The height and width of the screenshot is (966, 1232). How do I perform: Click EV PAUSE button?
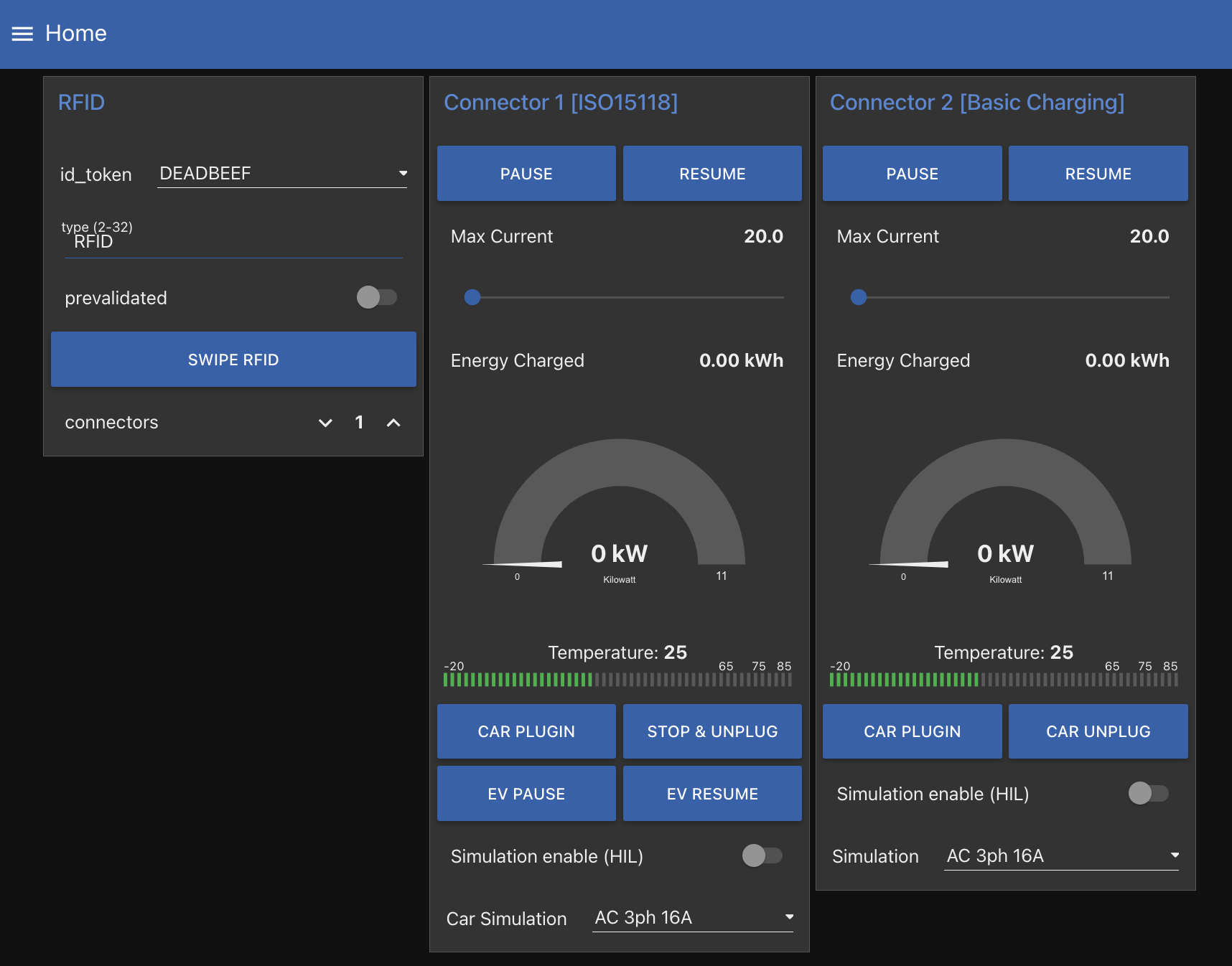[x=526, y=794]
